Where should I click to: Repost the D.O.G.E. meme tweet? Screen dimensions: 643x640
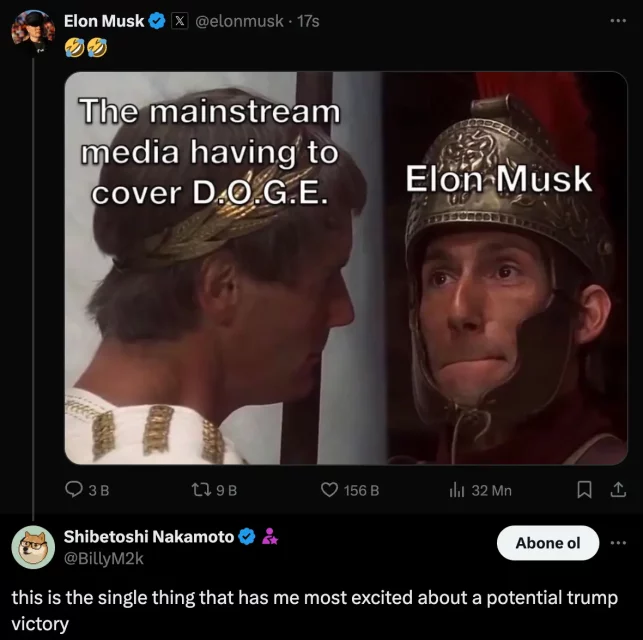coord(203,490)
